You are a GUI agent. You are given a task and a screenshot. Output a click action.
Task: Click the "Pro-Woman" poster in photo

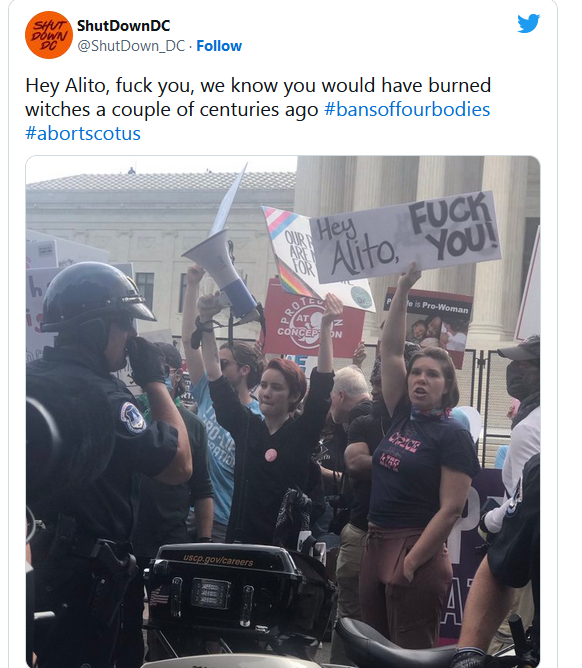430,322
